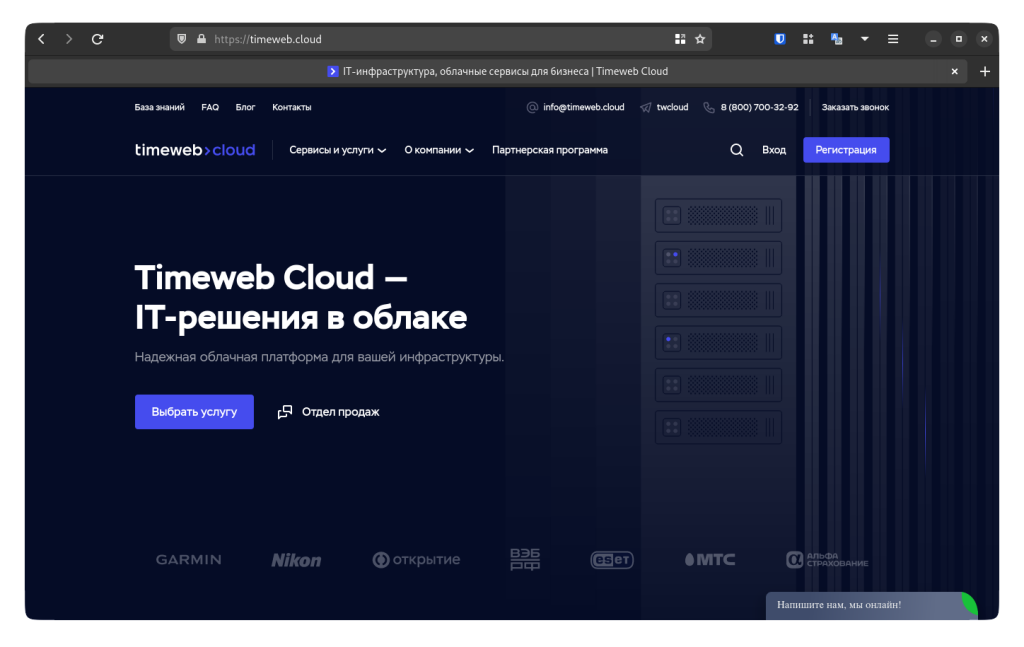Open the browser hamburger menu
Screen dimensions: 1024x647
tap(893, 39)
